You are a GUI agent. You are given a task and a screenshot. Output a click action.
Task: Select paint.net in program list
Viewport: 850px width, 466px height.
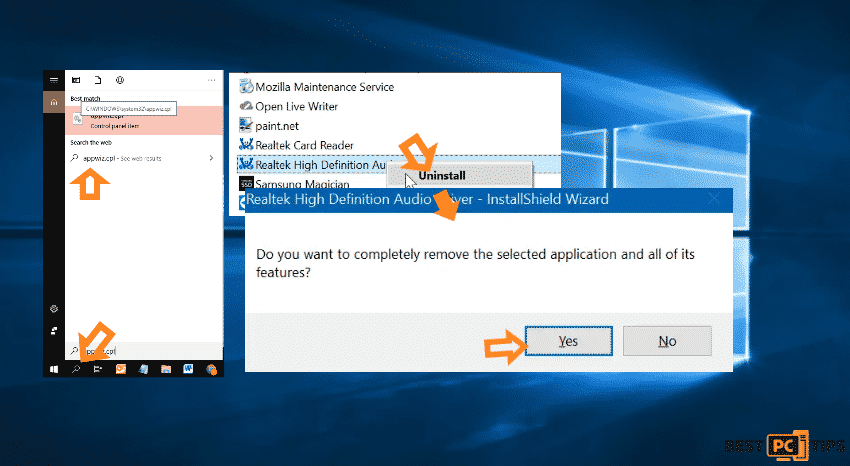[x=276, y=126]
